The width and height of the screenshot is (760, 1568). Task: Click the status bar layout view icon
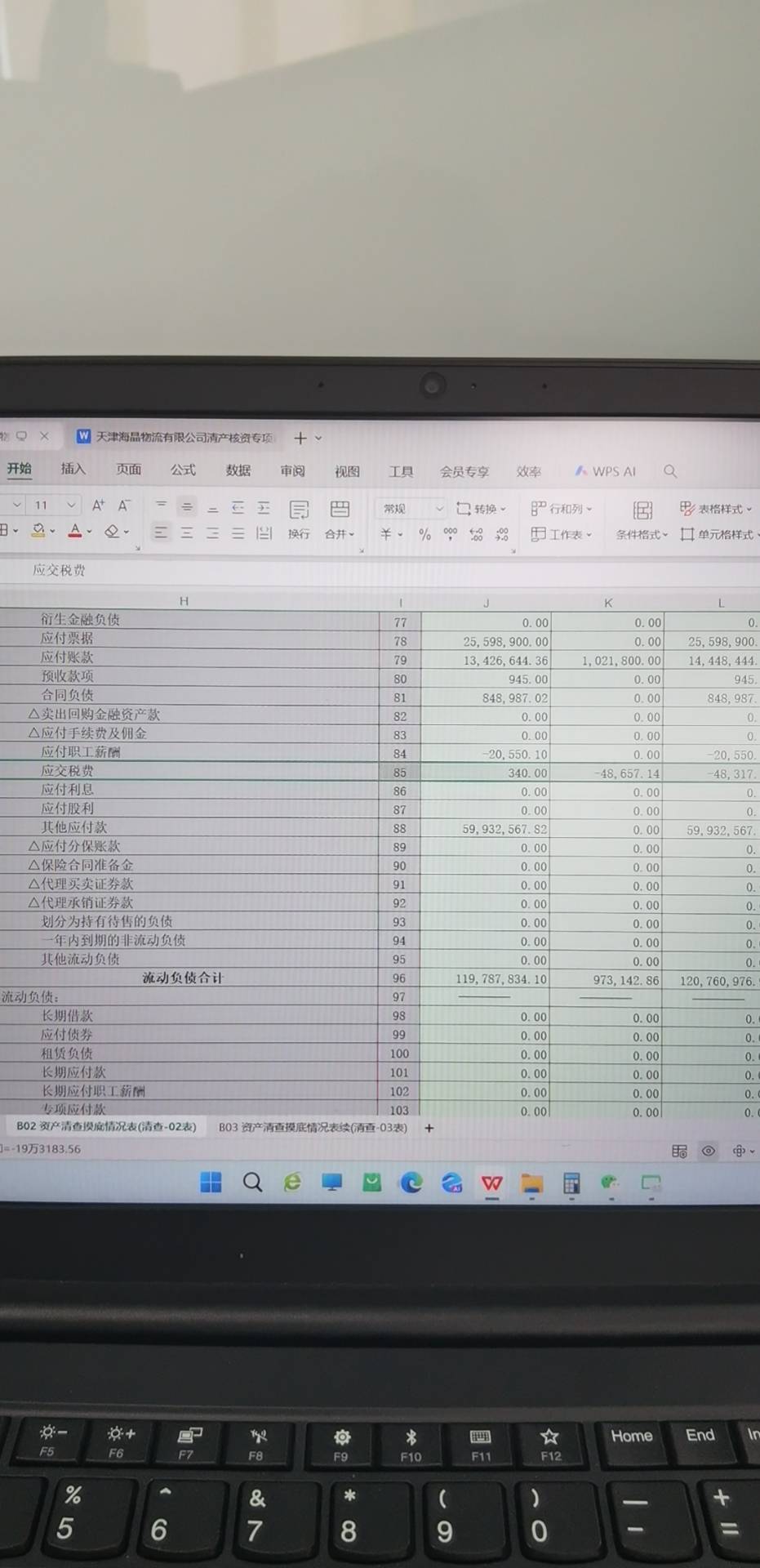(679, 1151)
